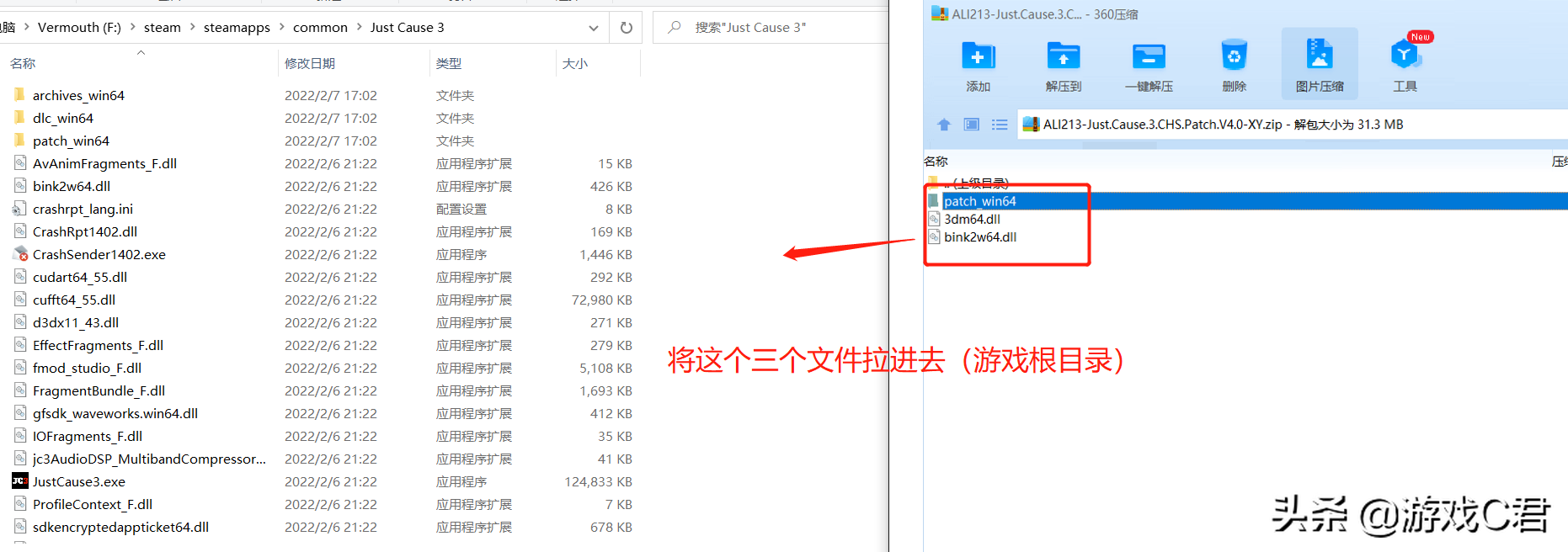Open the 工具 (Tools) icon
Screen dimensions: 1568x552
point(1405,65)
